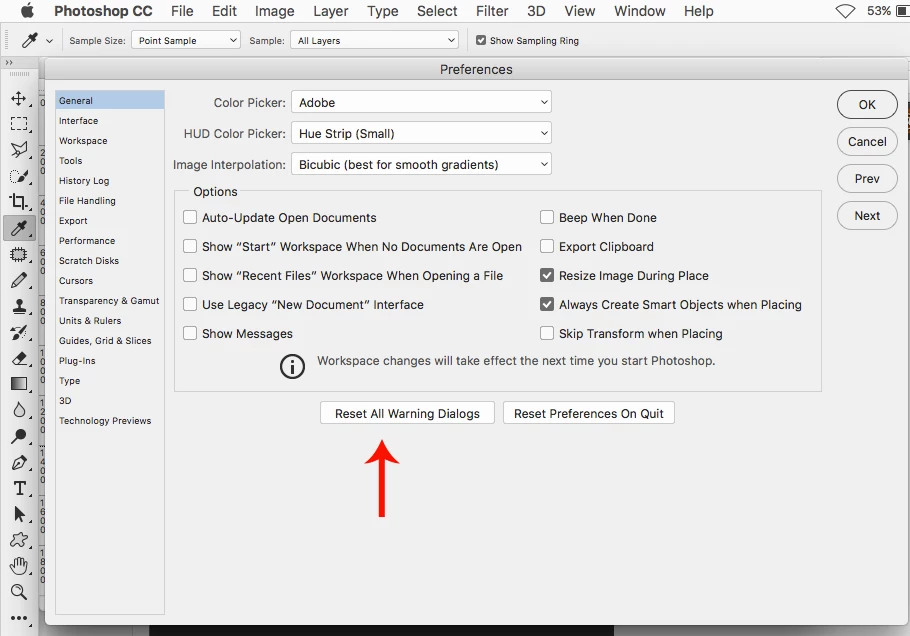Image resolution: width=910 pixels, height=636 pixels.
Task: Enable Export Clipboard checkbox
Action: [x=547, y=246]
